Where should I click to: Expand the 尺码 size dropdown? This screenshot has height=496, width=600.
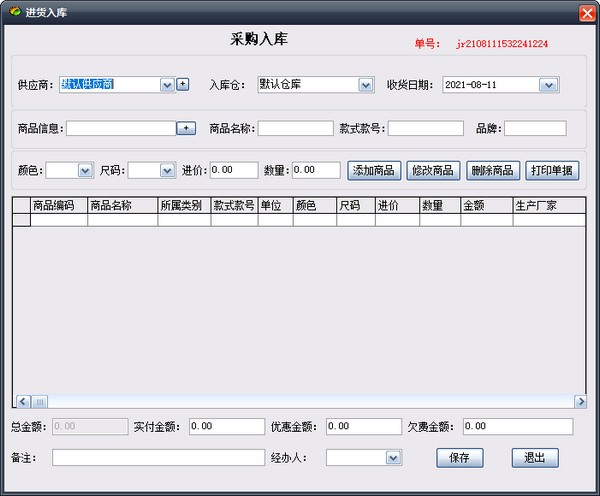[166, 171]
